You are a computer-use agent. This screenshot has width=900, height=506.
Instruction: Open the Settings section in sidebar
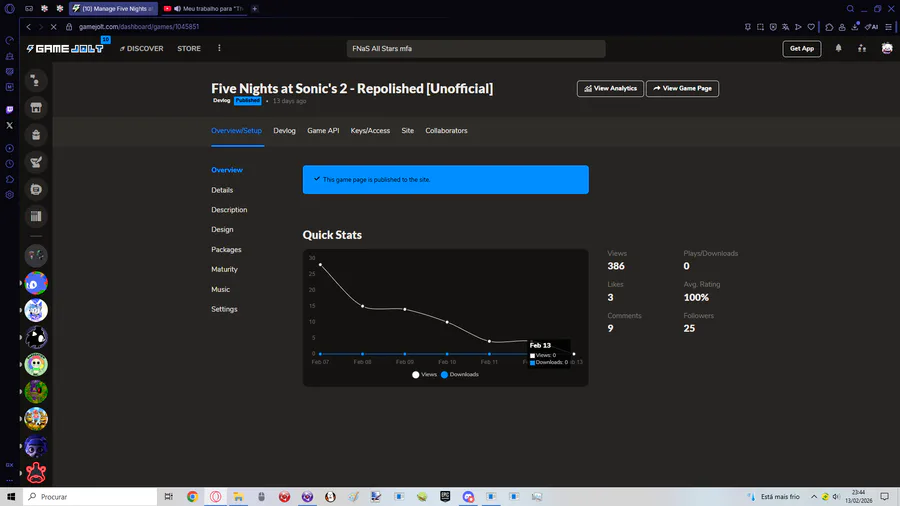[x=224, y=309]
